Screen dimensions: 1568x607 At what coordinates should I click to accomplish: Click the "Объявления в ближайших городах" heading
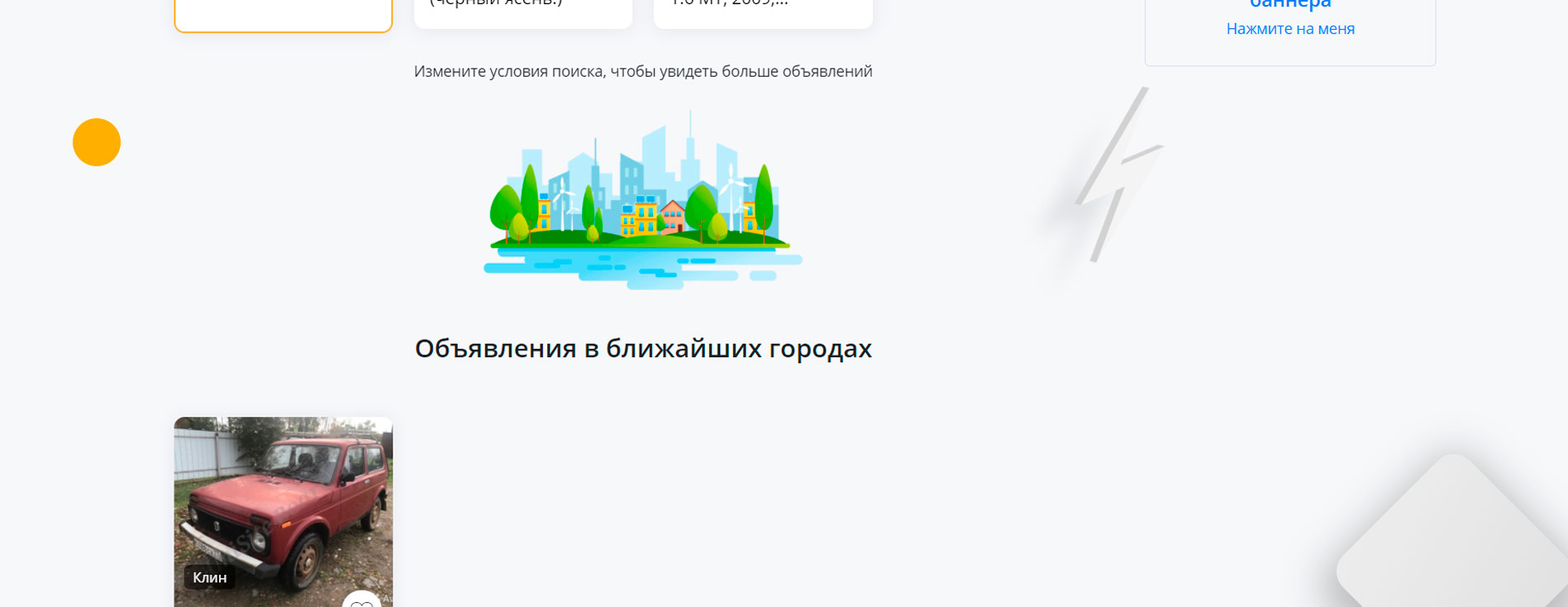[643, 348]
